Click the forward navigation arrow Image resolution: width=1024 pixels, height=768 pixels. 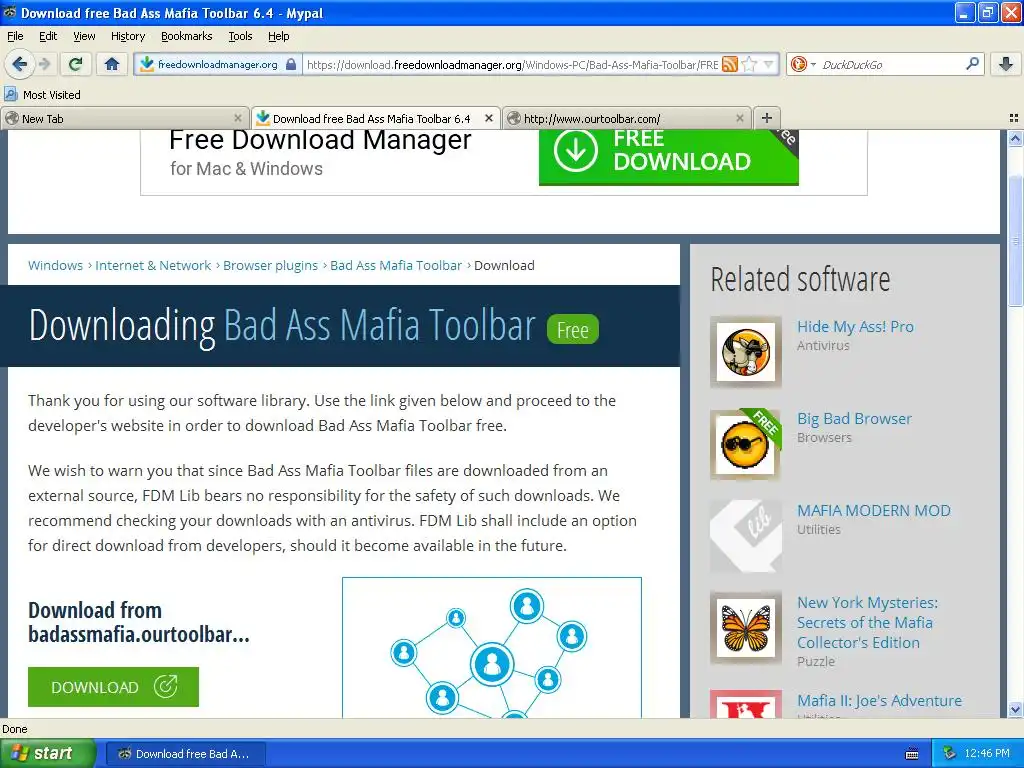pos(44,64)
